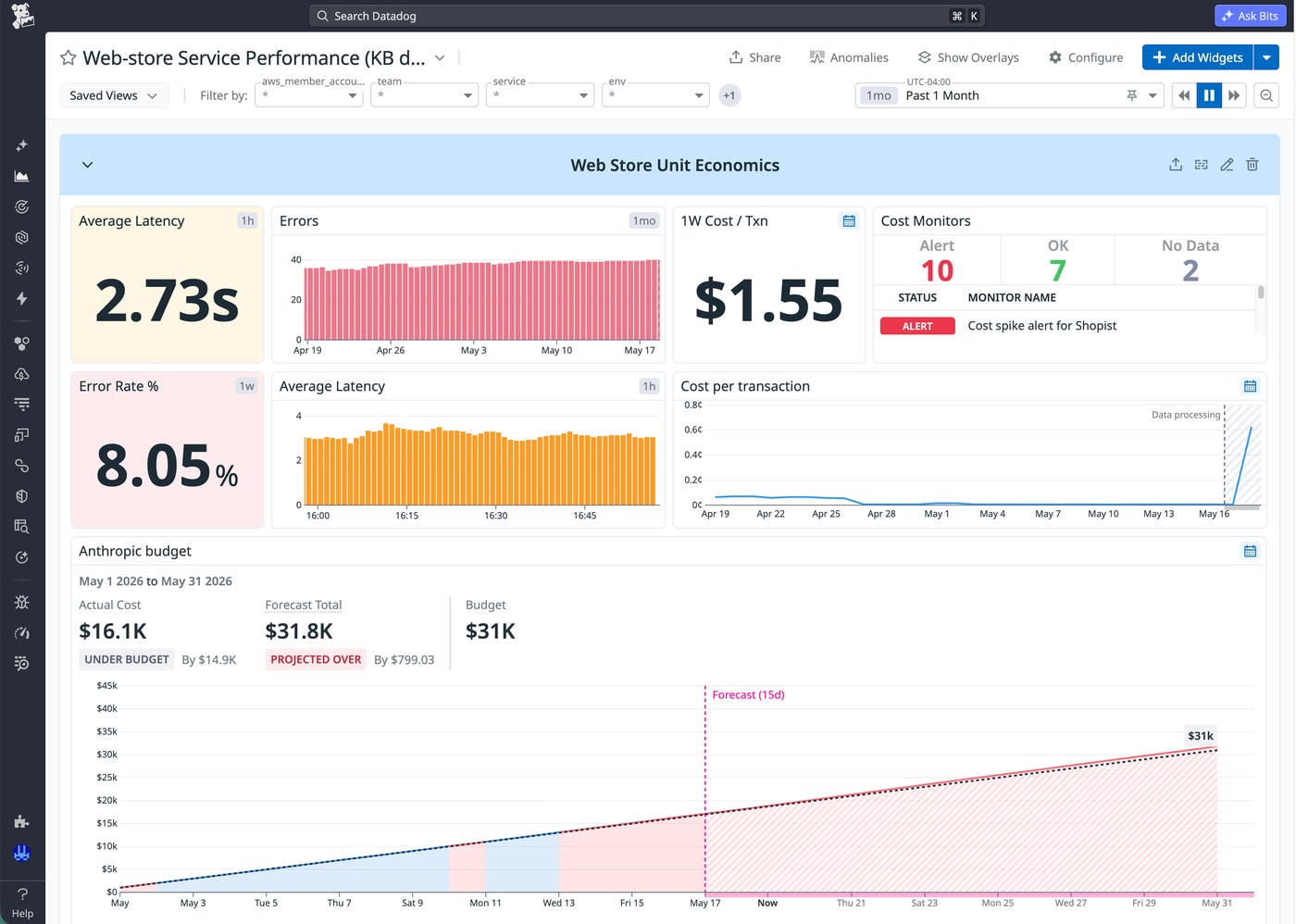
Task: Open Configure settings
Action: click(x=1086, y=57)
